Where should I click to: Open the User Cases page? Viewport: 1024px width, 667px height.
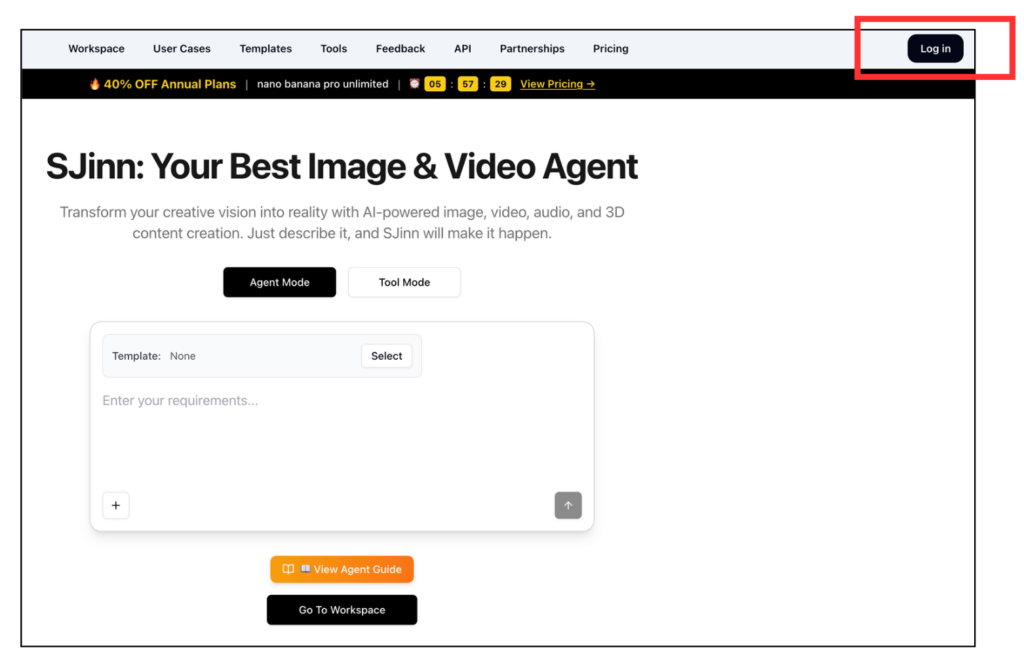(181, 48)
